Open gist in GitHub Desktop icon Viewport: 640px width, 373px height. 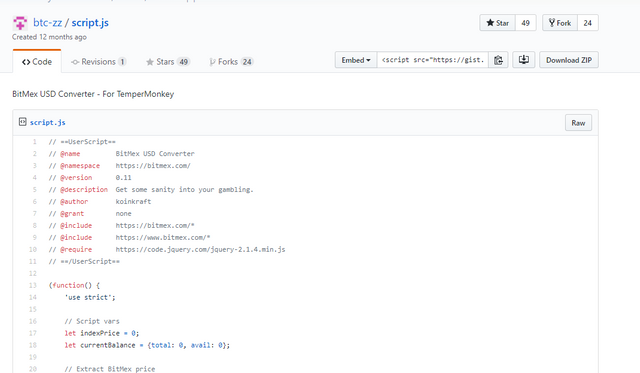(x=524, y=60)
